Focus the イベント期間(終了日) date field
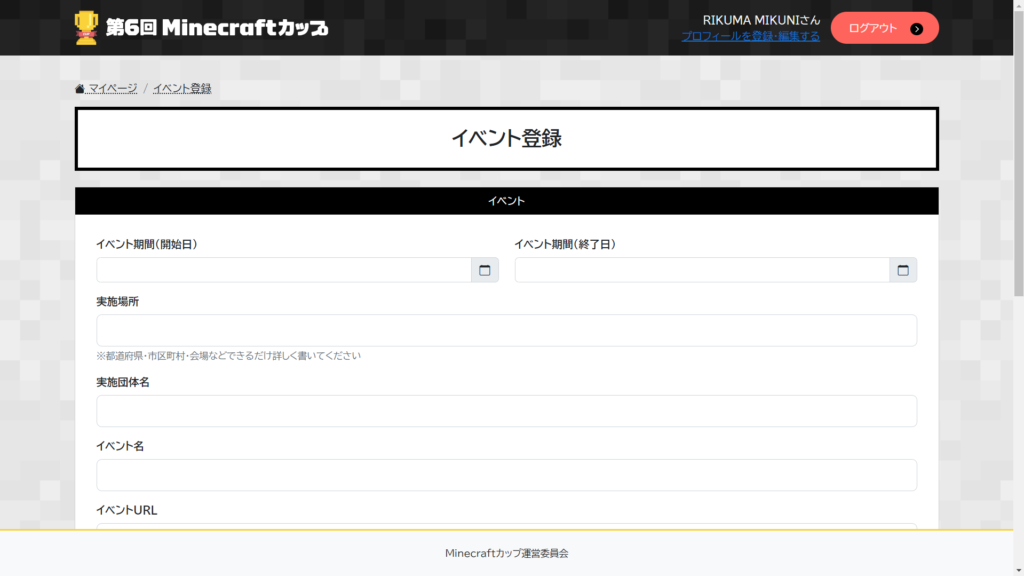The height and width of the screenshot is (576, 1024). pyautogui.click(x=701, y=270)
